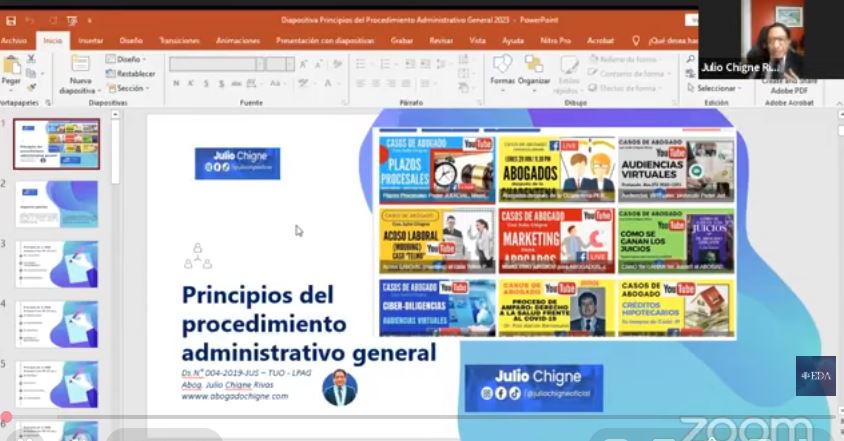This screenshot has height=441, width=844.
Task: Open the font name combo box dropdown
Action: (x=260, y=64)
